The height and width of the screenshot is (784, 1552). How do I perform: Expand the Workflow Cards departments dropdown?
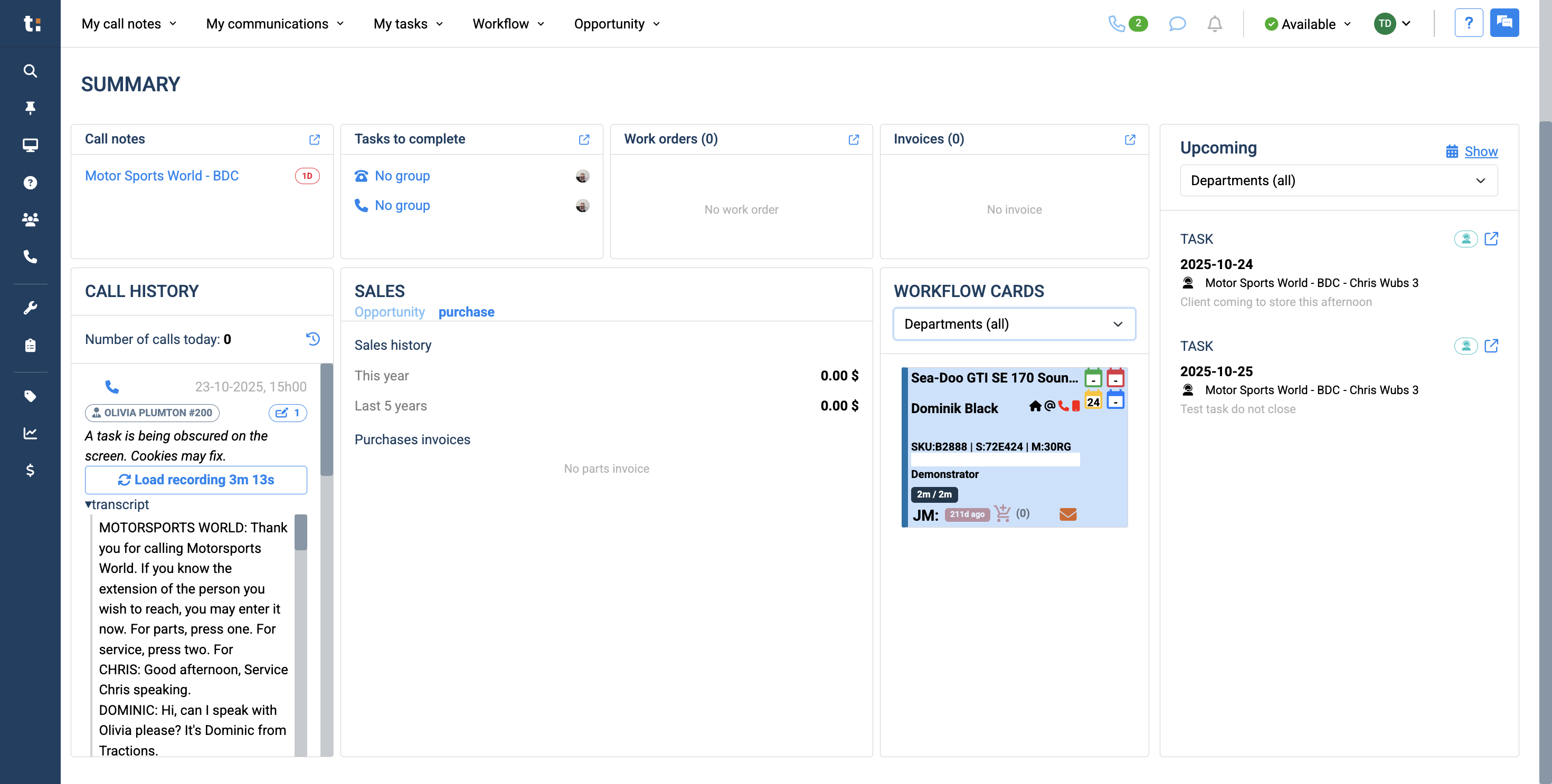point(1014,324)
